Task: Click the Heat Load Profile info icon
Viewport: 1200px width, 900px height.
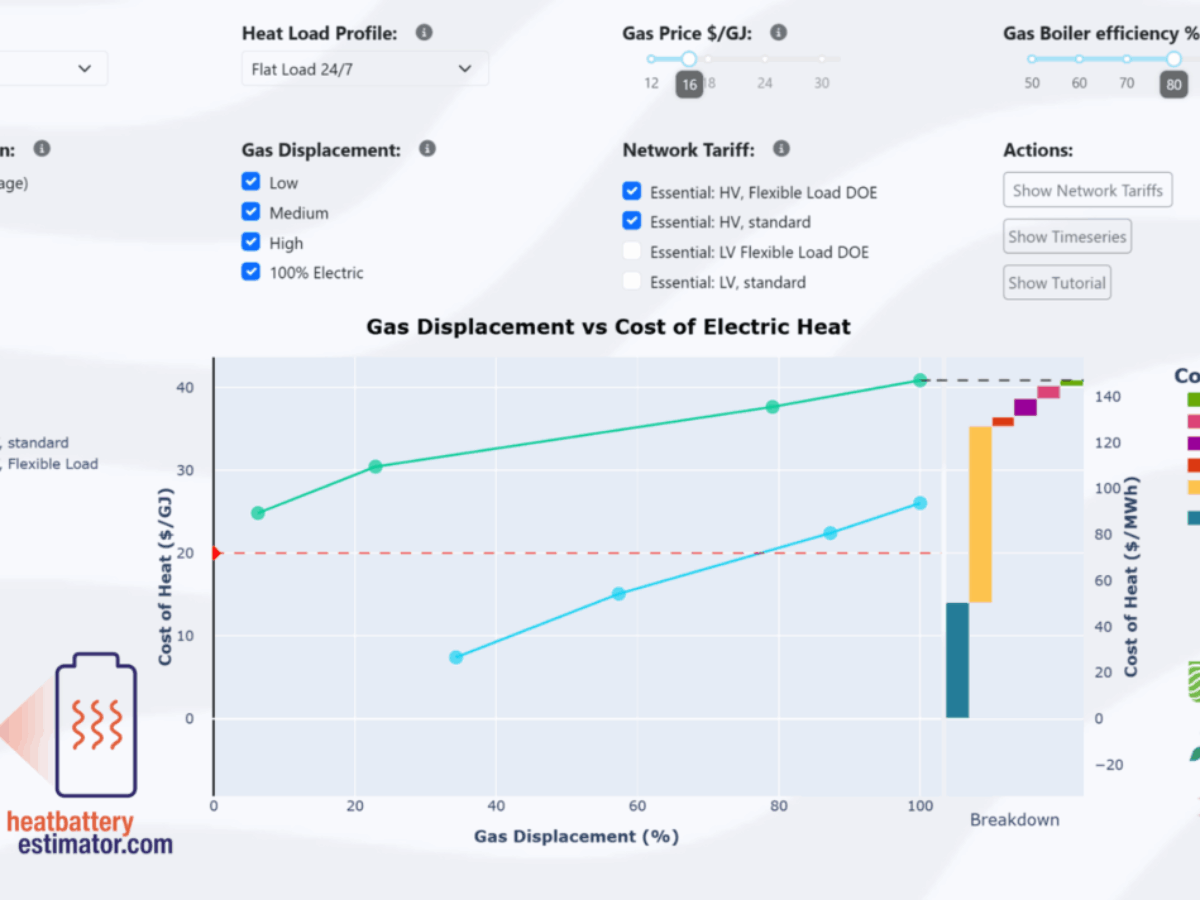Action: point(424,33)
